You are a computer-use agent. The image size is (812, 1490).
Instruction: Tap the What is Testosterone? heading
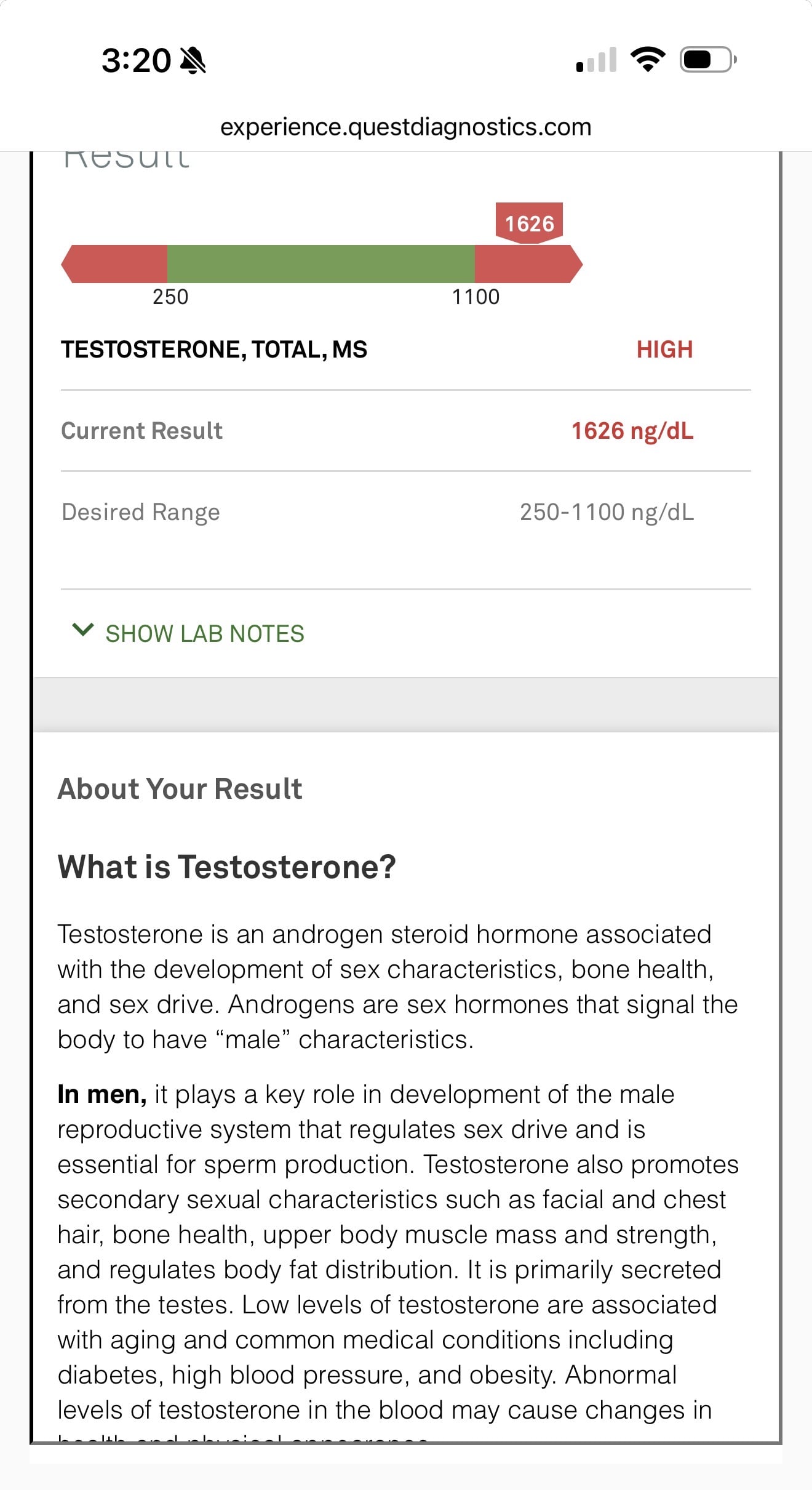(227, 867)
